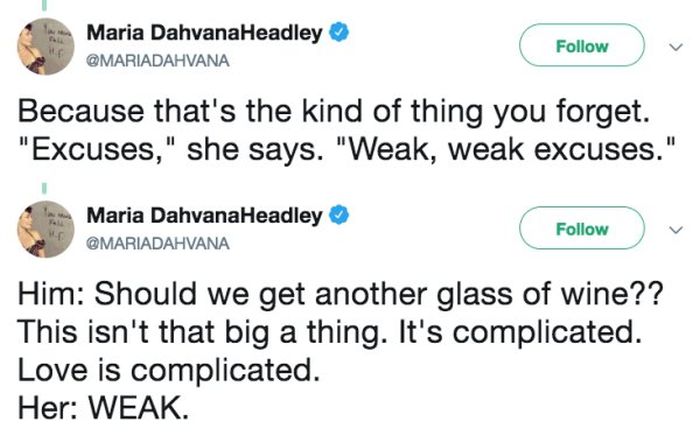The width and height of the screenshot is (700, 436).
Task: Open the Maria DahvanaHeadley name link on the wine tweet
Action: pos(204,216)
